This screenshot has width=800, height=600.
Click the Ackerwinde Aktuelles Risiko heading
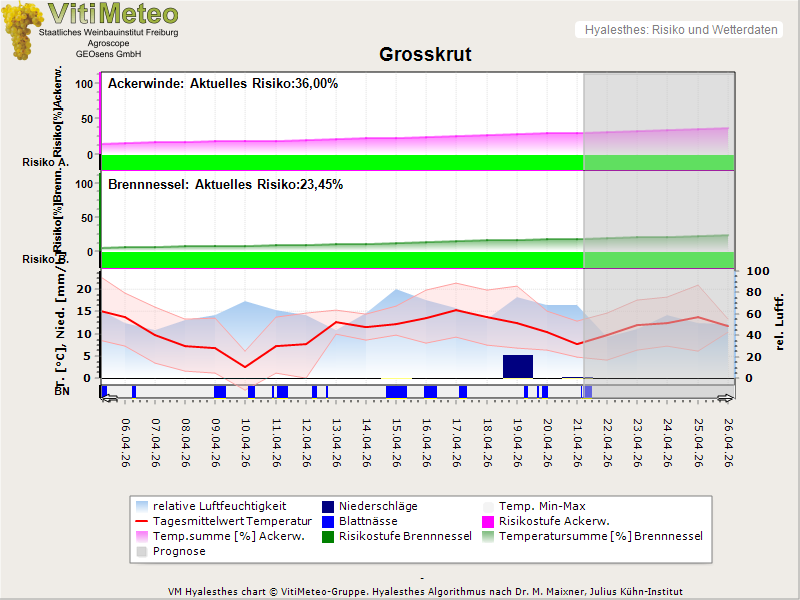(222, 84)
